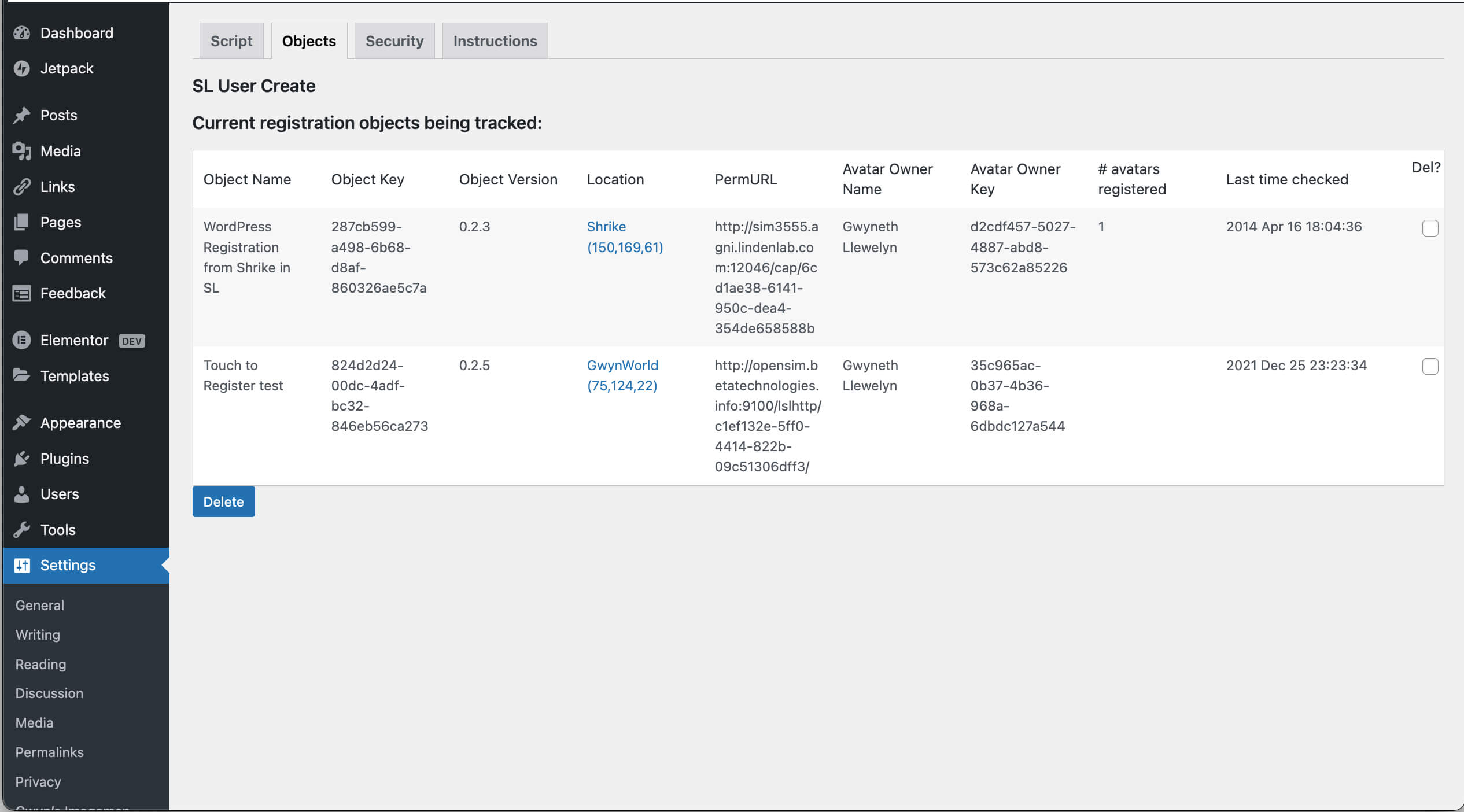Open the Security tab
1464x812 pixels.
point(394,41)
